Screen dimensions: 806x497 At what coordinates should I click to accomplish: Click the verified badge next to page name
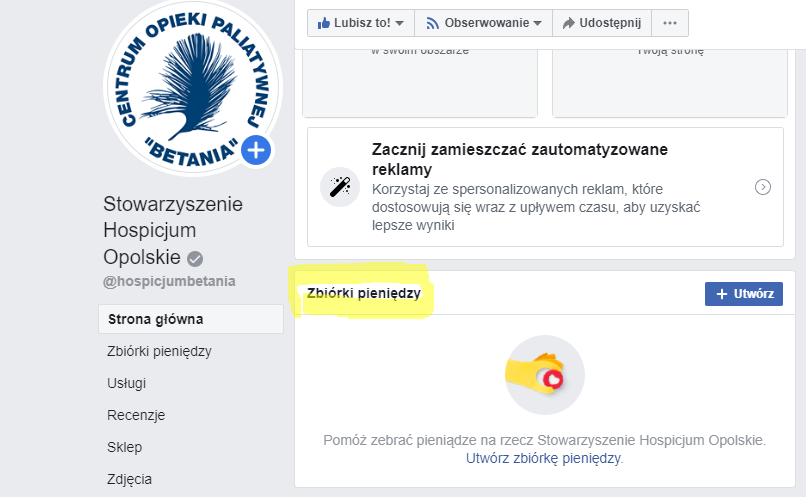[x=195, y=259]
